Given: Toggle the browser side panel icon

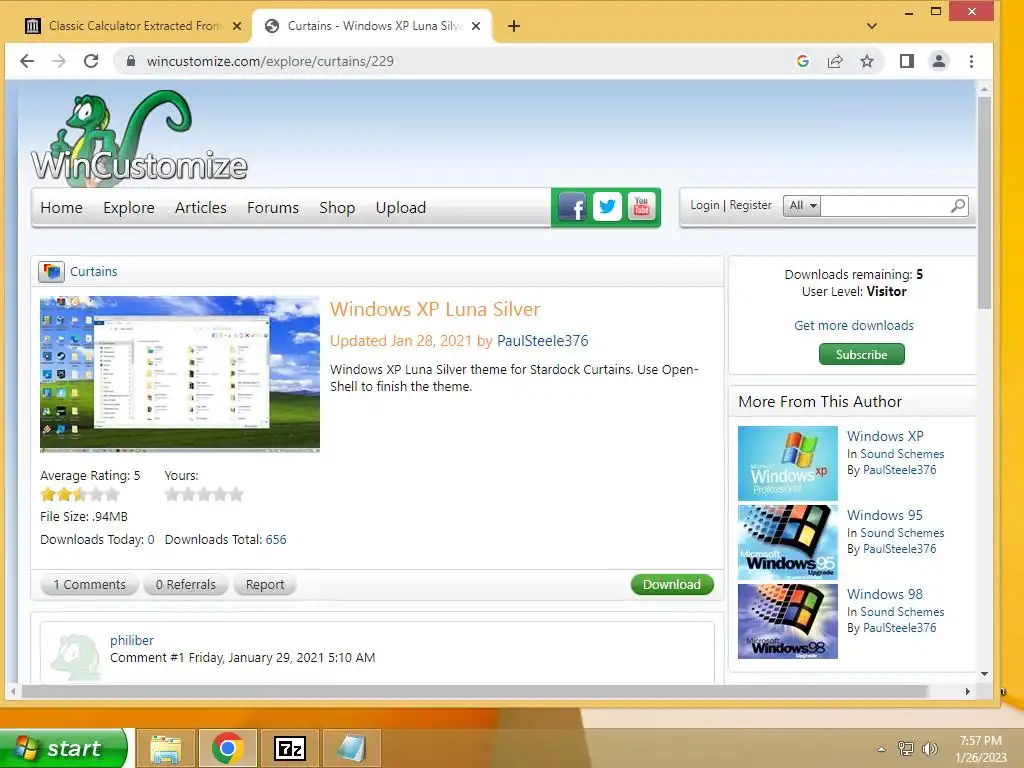Looking at the screenshot, I should point(906,61).
